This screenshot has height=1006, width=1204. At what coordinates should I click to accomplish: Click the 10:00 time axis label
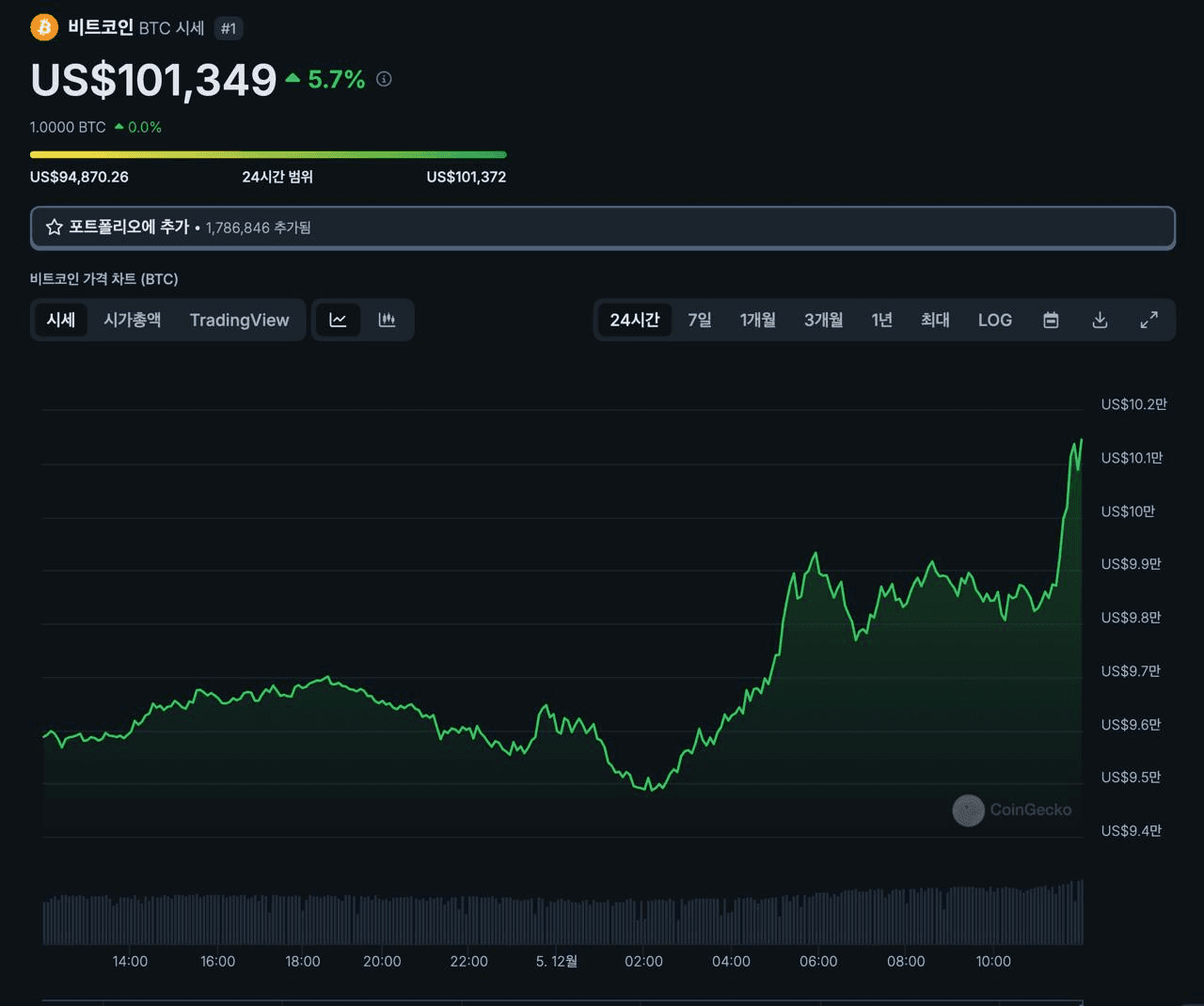[993, 961]
